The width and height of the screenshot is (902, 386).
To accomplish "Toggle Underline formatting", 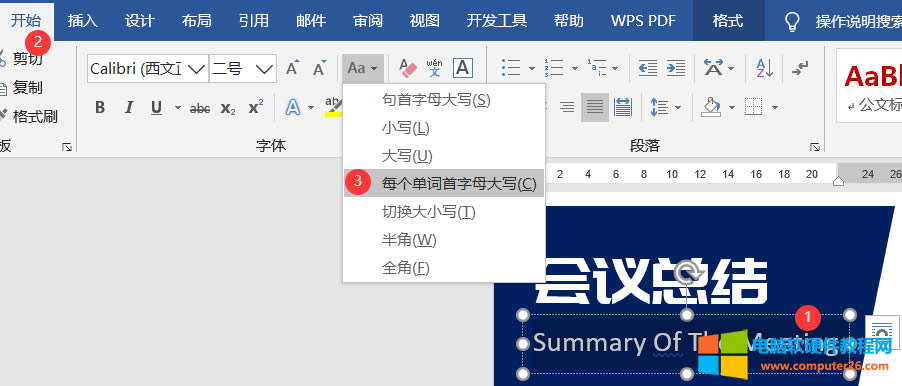I will coord(156,108).
